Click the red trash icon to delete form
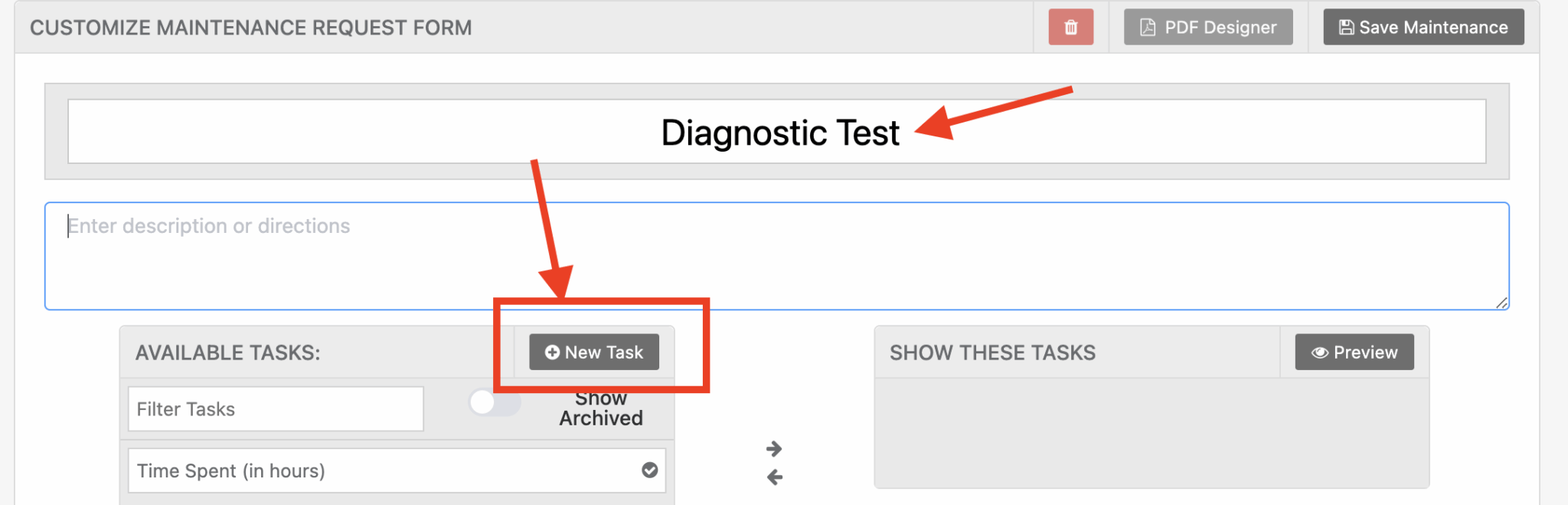This screenshot has height=505, width=1568. tap(1070, 27)
